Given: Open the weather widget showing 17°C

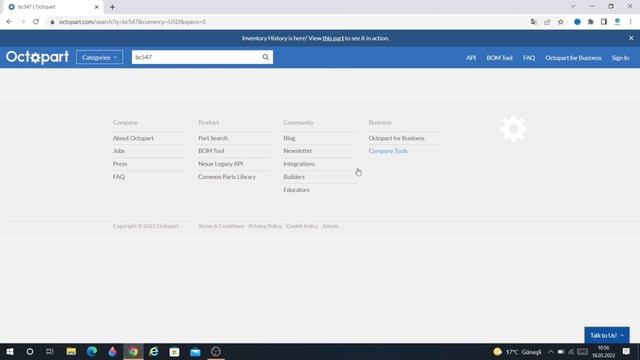Looking at the screenshot, I should pyautogui.click(x=517, y=352).
